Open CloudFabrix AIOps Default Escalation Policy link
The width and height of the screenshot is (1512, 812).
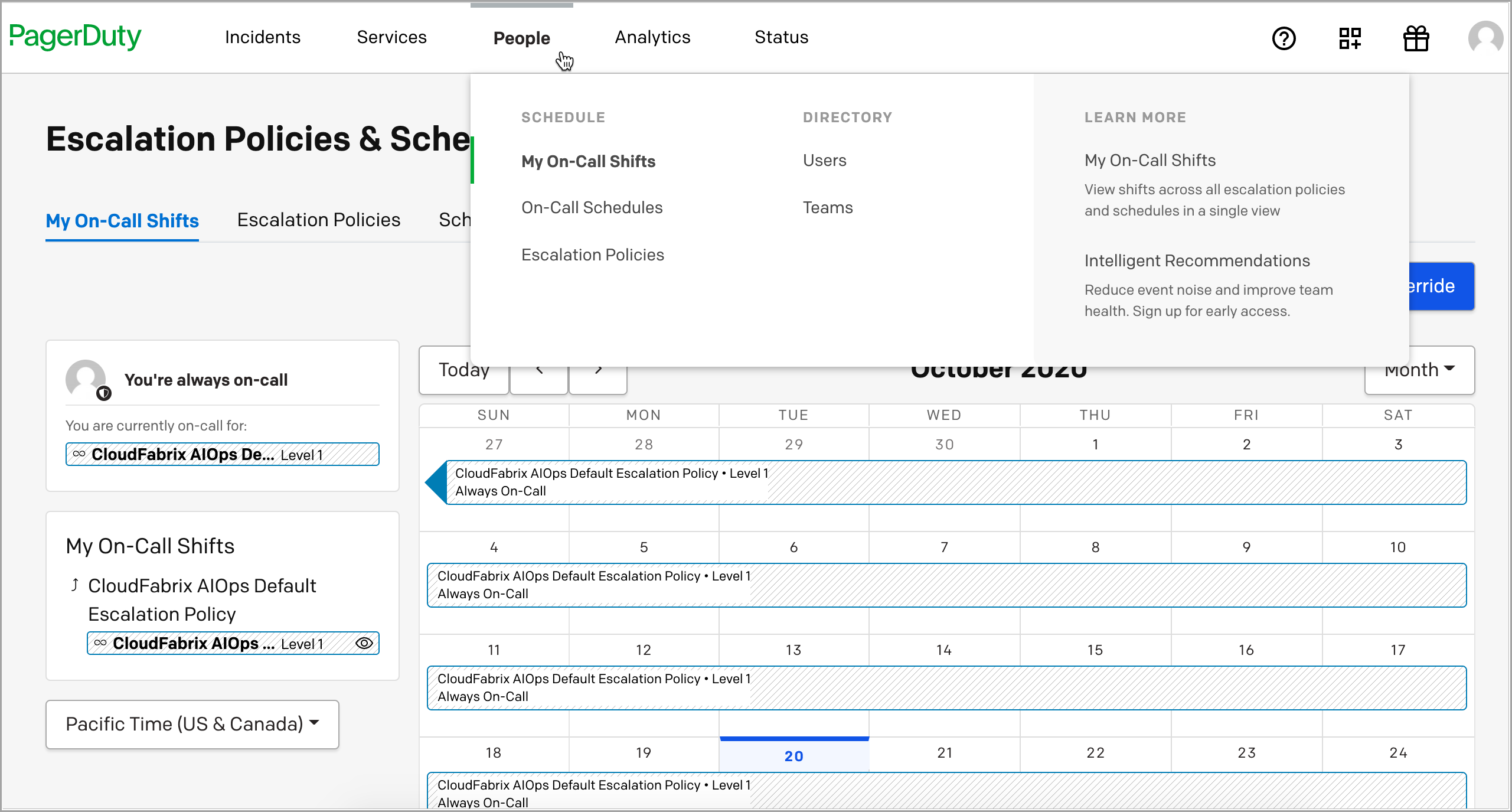202,599
